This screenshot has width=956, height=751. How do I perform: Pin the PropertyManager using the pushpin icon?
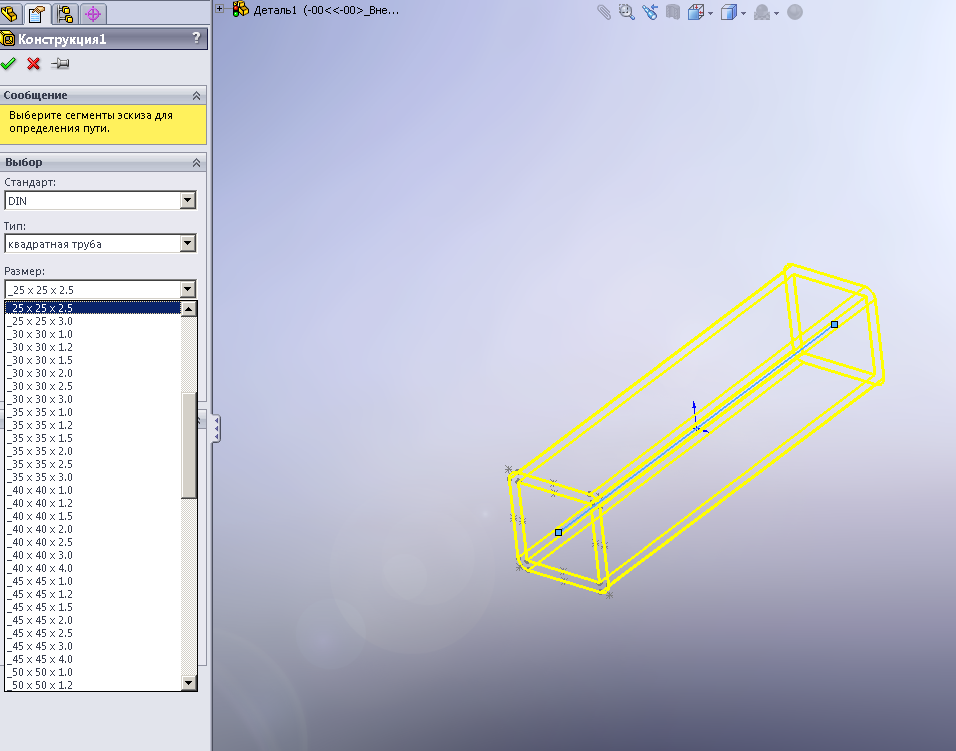pos(59,63)
